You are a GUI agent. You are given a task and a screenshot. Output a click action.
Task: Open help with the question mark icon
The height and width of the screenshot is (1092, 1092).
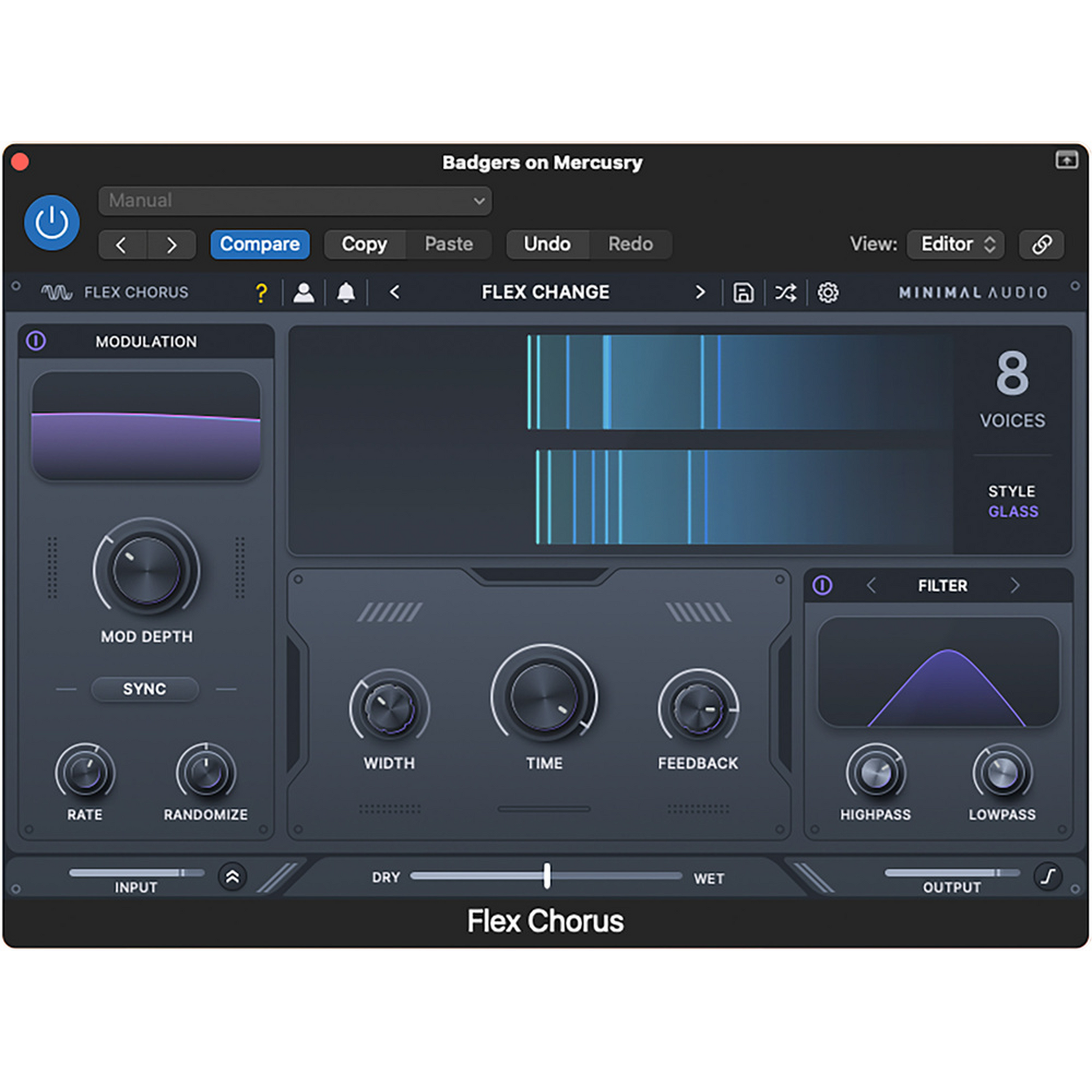point(261,293)
